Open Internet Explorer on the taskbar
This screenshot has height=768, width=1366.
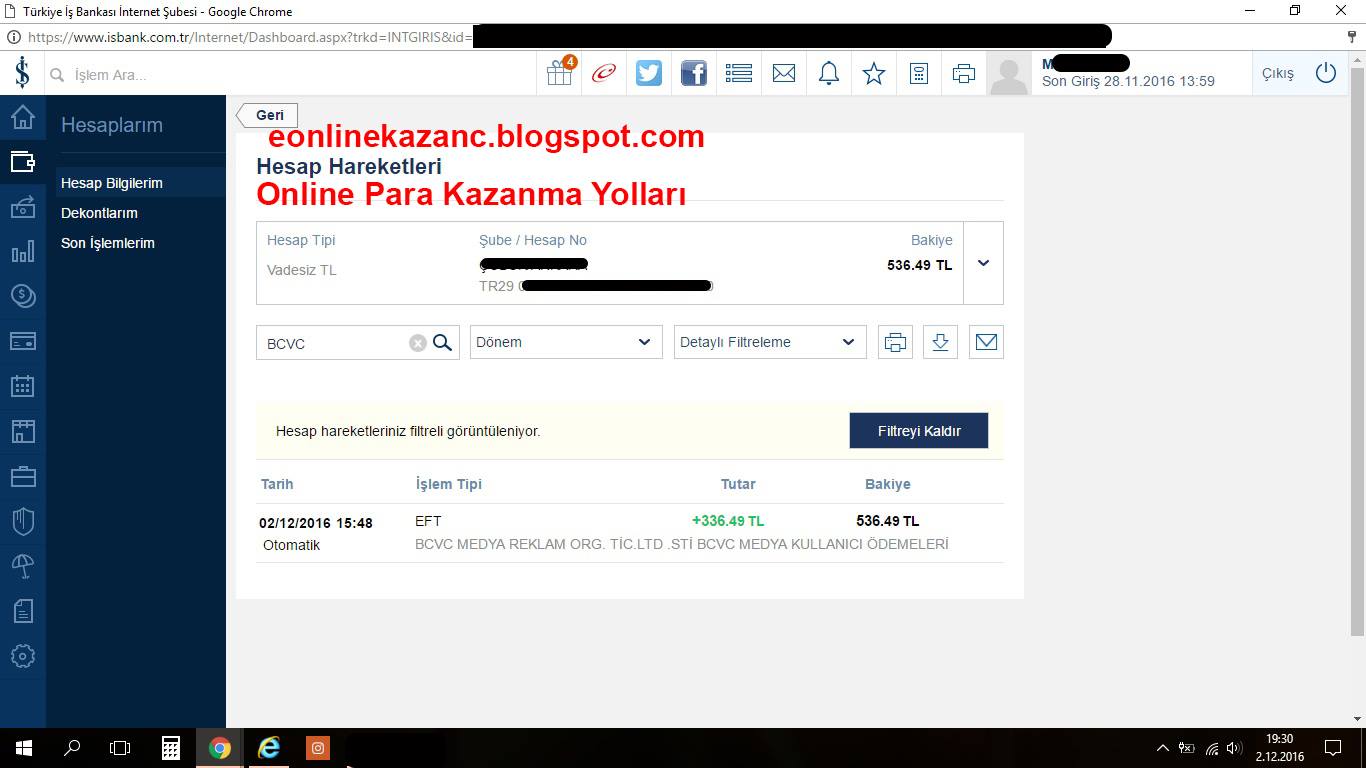point(269,748)
